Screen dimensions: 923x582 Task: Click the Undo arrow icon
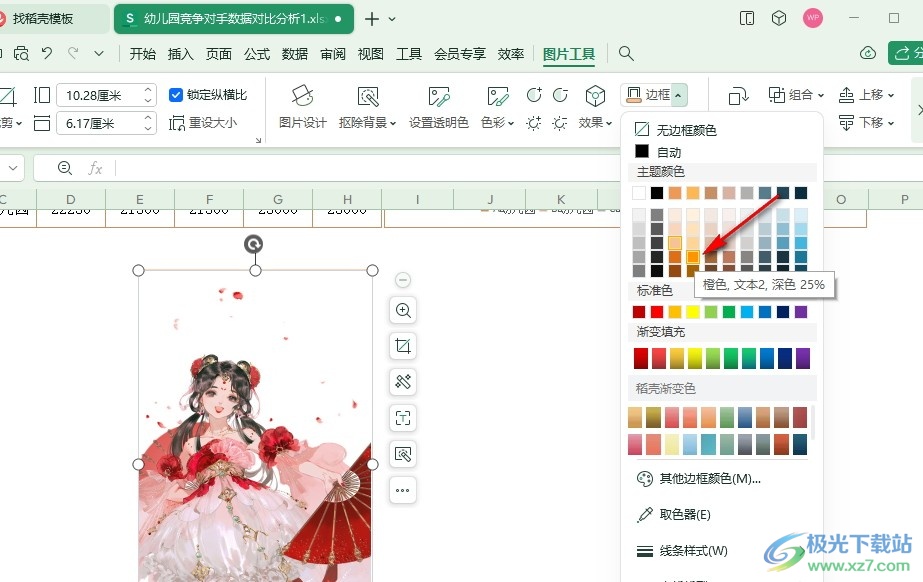[47, 54]
